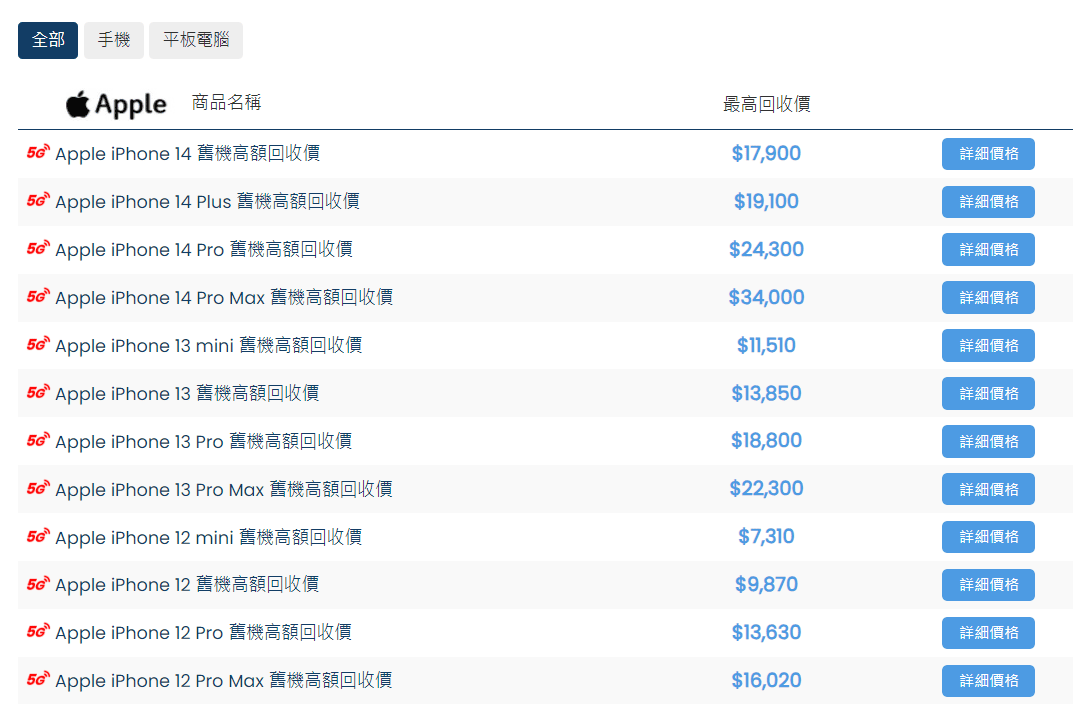Open 詳細價格 for iPhone 13 mini

[988, 346]
